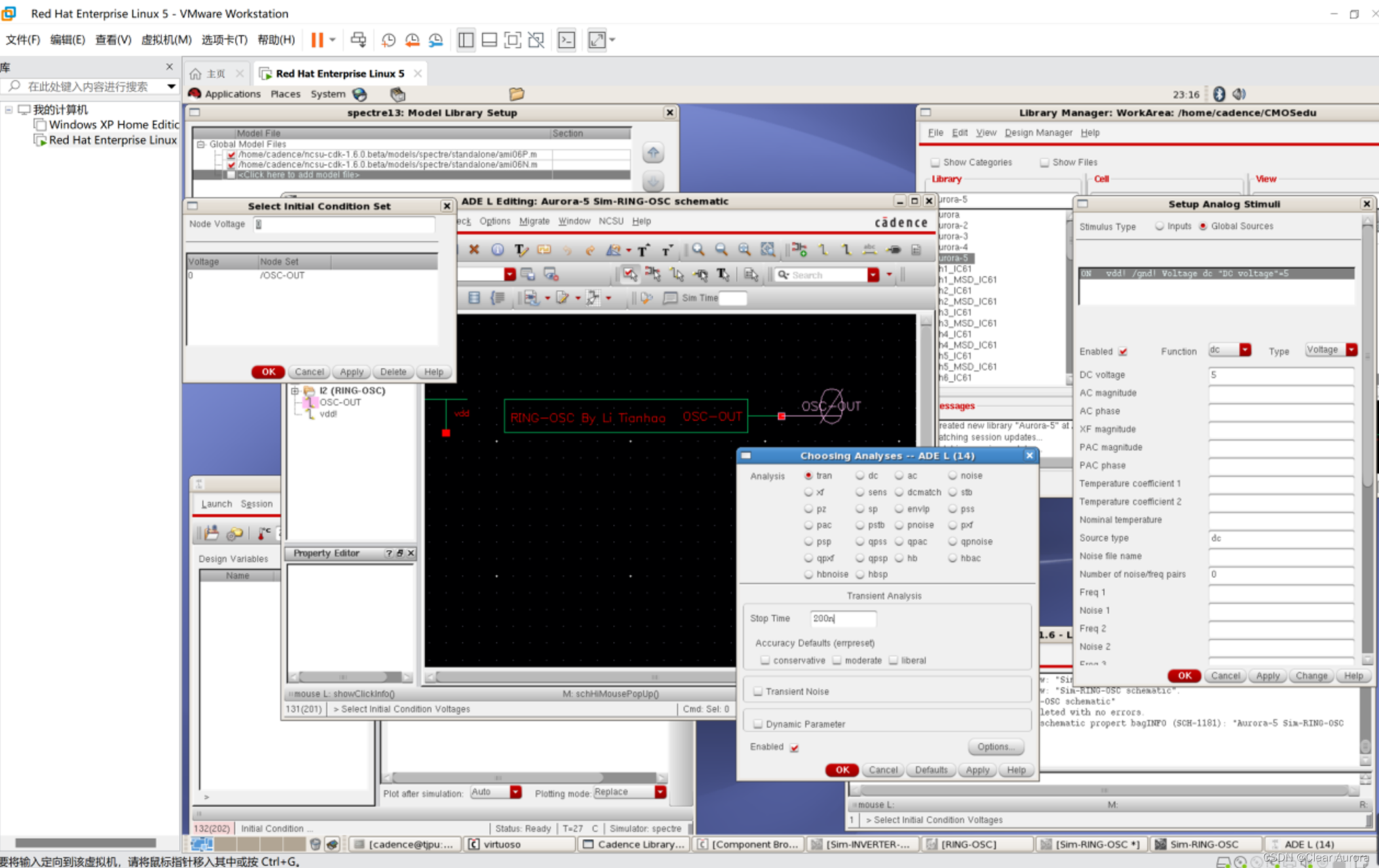
Task: Click the volume speaker icon in GNOME panel
Action: click(x=1239, y=94)
